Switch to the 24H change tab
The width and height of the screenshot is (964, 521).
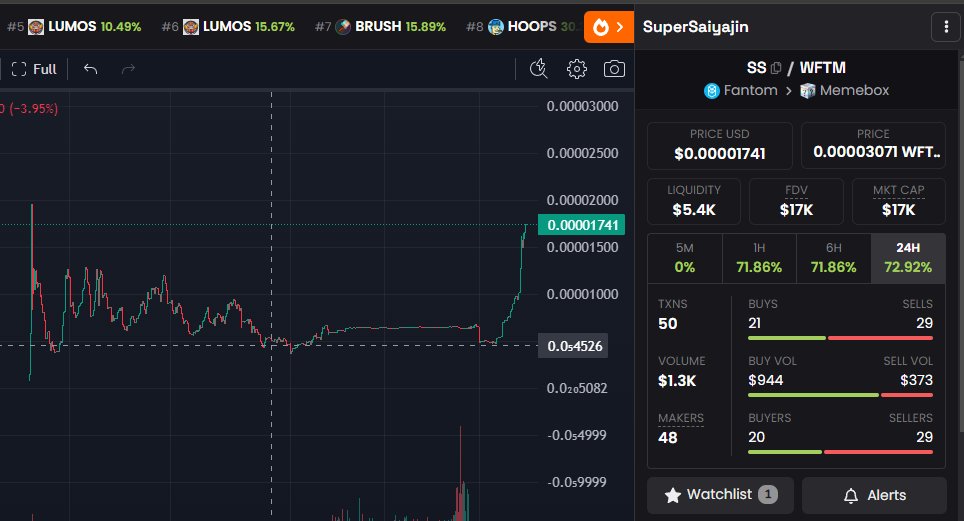[x=908, y=258]
